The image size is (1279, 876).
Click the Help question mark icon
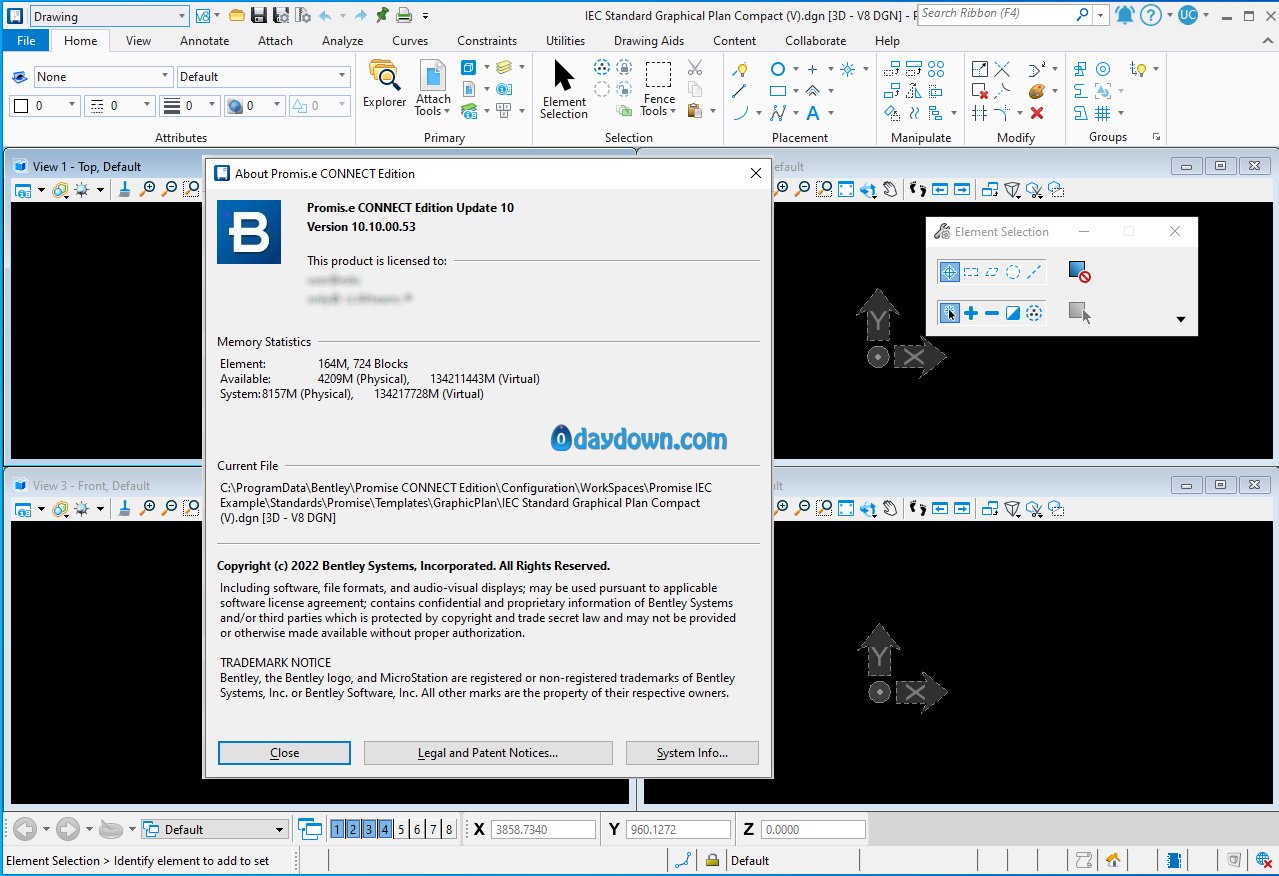click(x=1151, y=15)
